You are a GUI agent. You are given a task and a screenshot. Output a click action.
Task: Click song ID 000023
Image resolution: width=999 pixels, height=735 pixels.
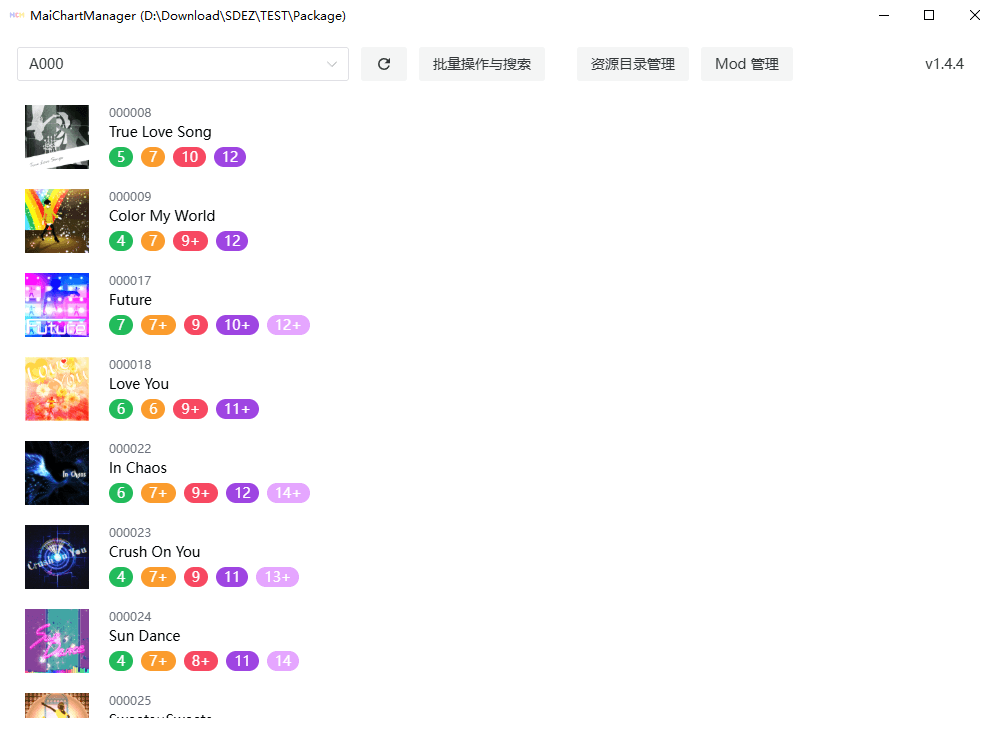coord(130,533)
